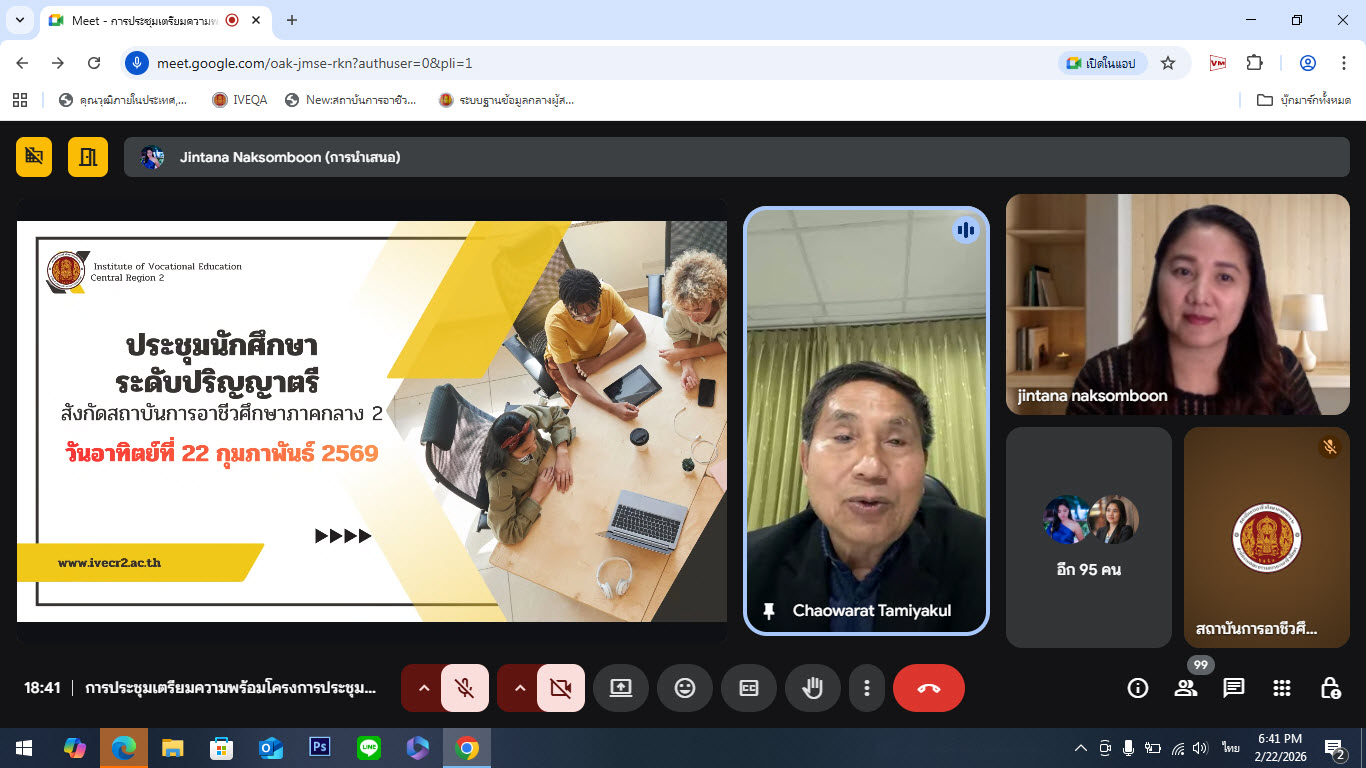Expand video settings chevron
The image size is (1366, 768).
tap(519, 688)
